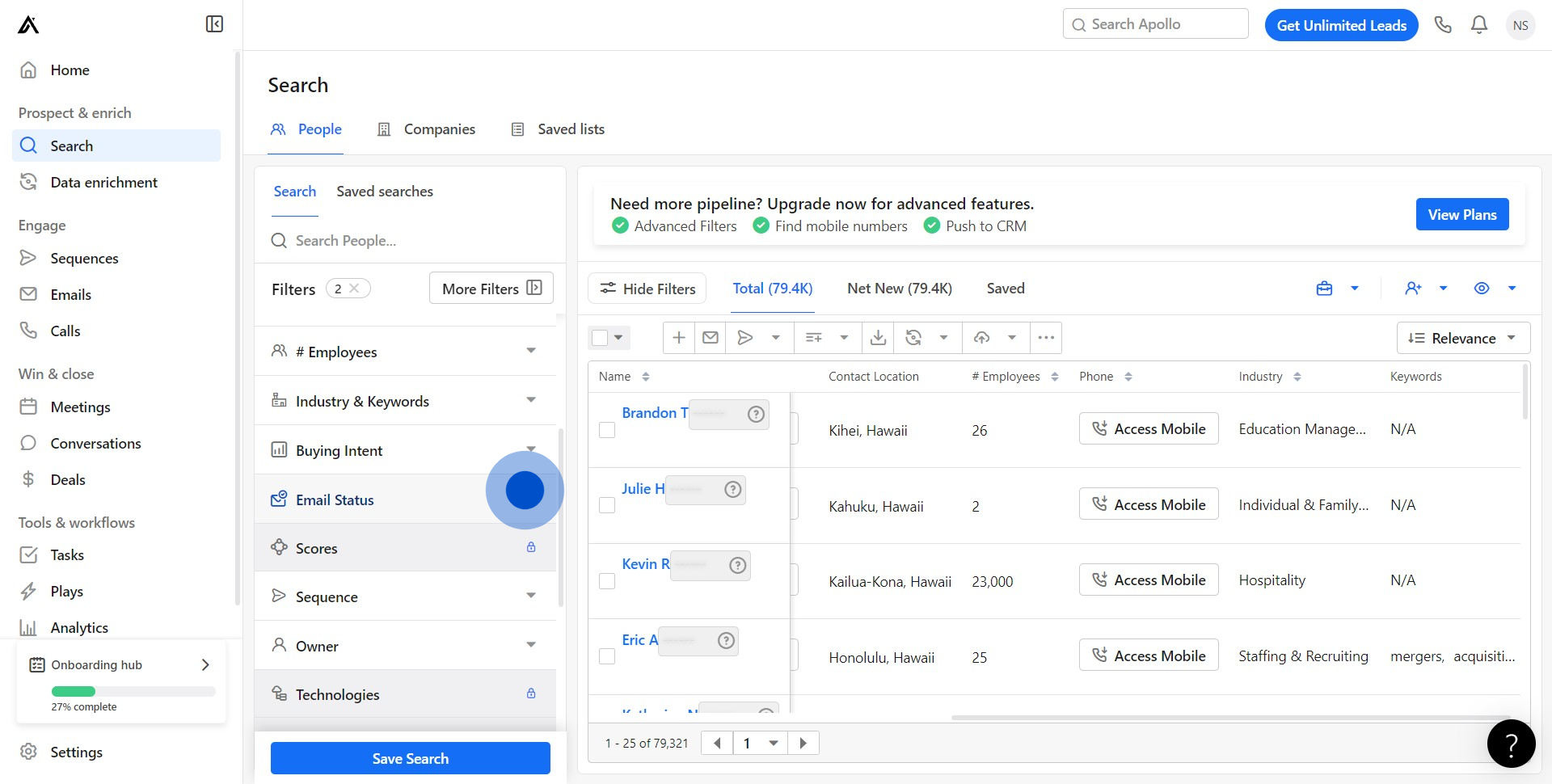Click the download export icon

tap(878, 338)
